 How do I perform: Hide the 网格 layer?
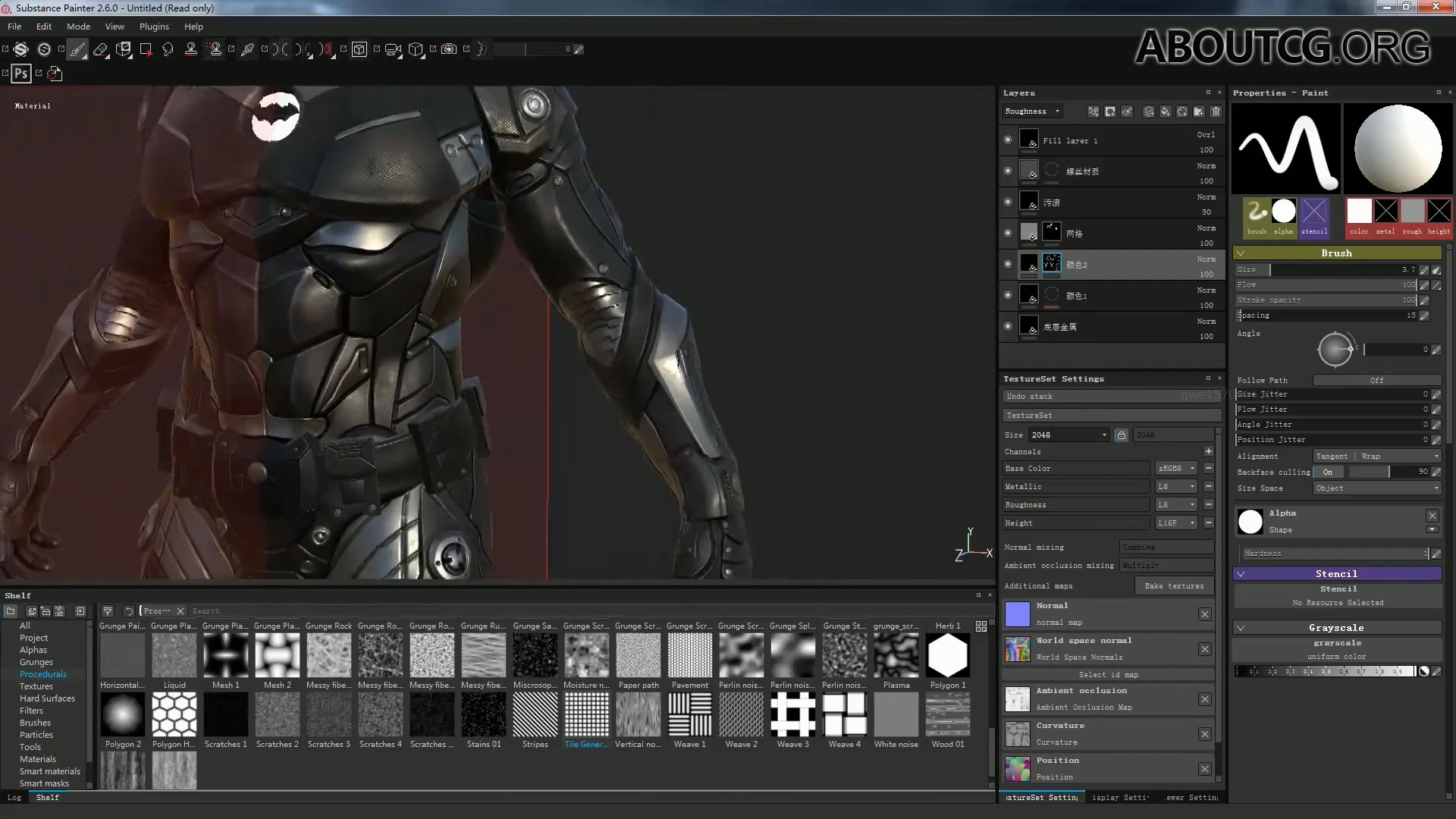click(1008, 234)
